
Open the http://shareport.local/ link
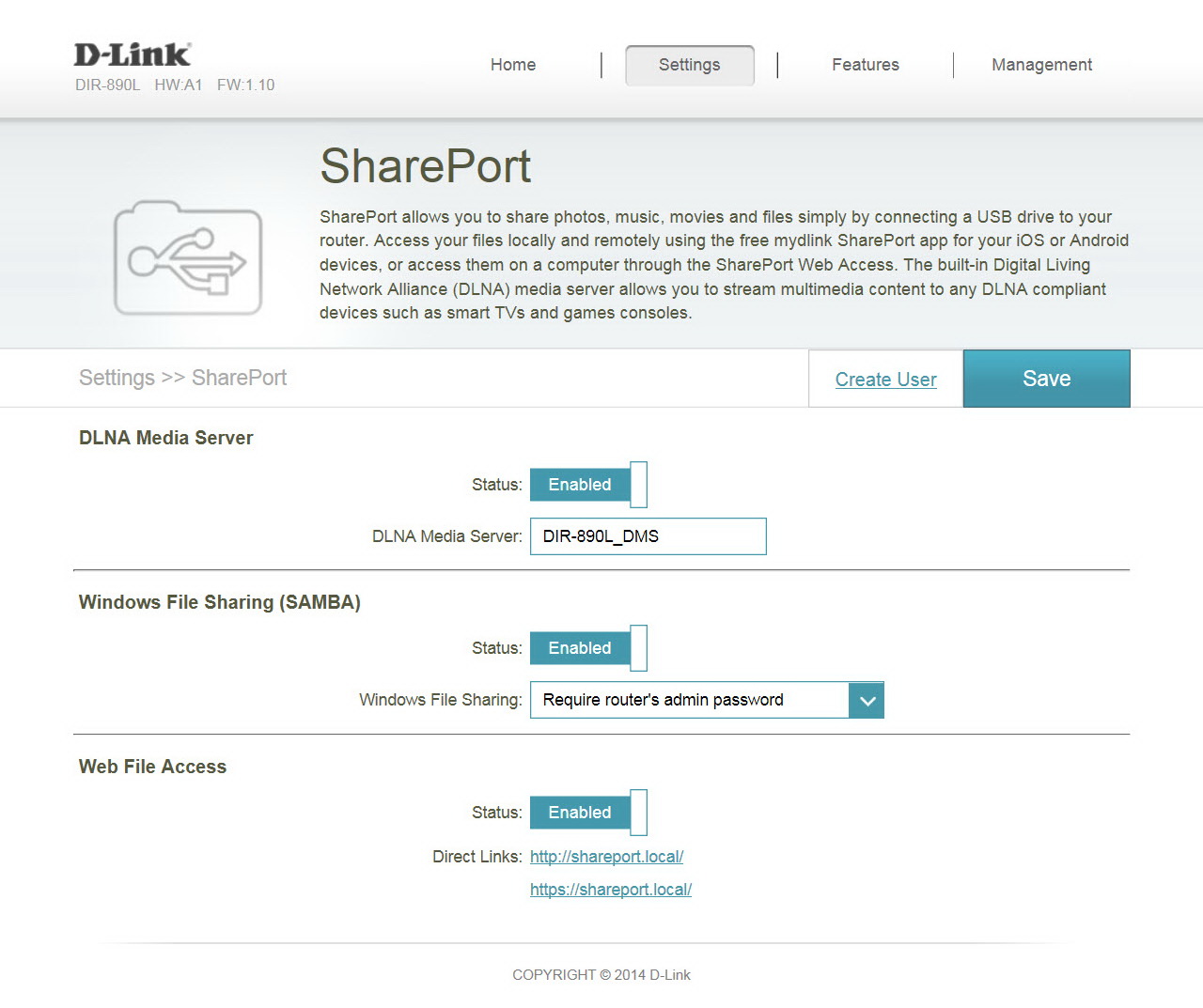pyautogui.click(x=607, y=857)
